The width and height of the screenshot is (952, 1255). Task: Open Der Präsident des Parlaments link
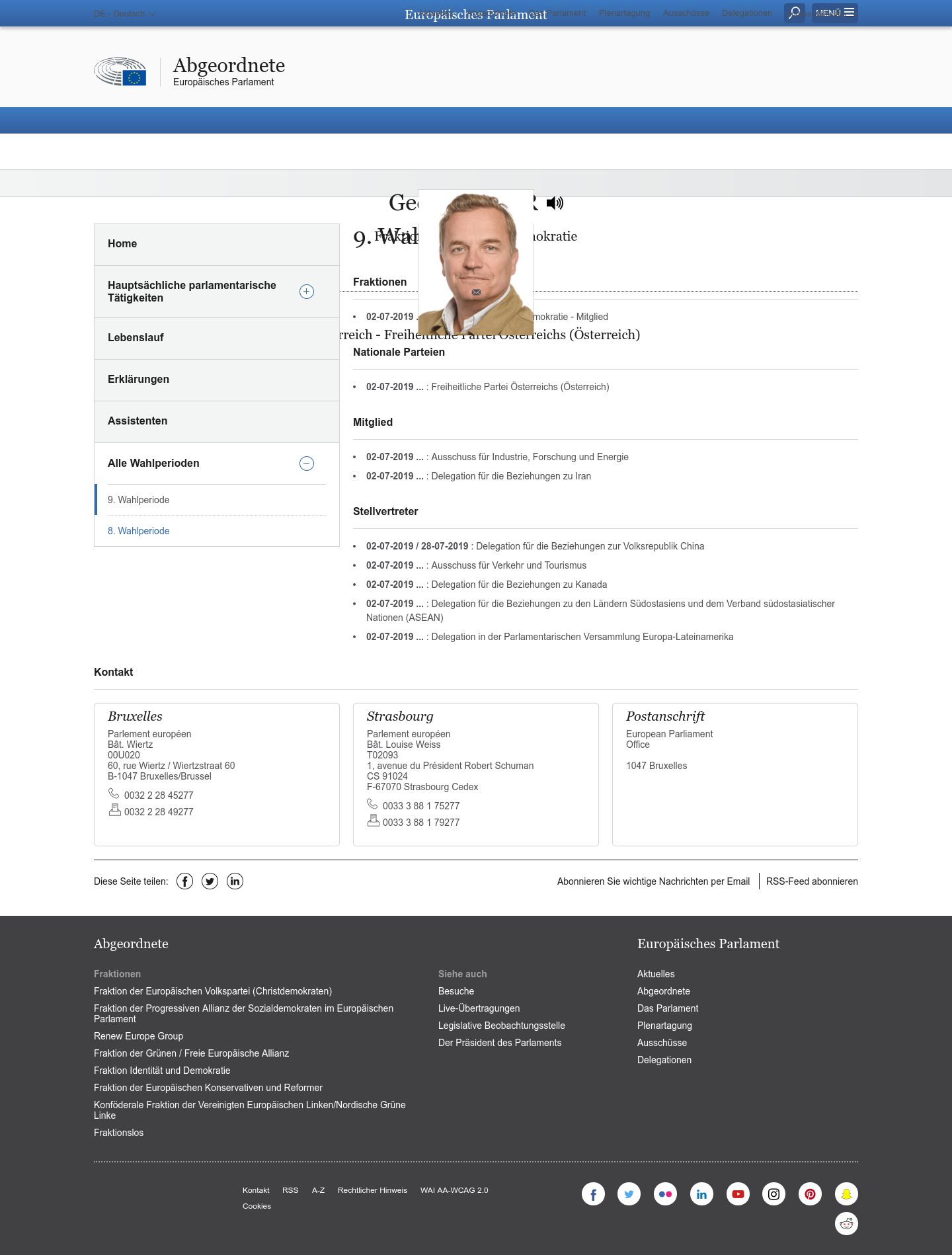(x=500, y=1043)
